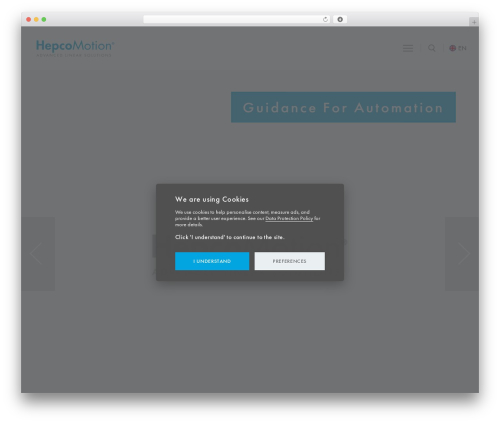Click the 'We are using Cookies' heading
The height and width of the screenshot is (423, 500).
pos(212,199)
